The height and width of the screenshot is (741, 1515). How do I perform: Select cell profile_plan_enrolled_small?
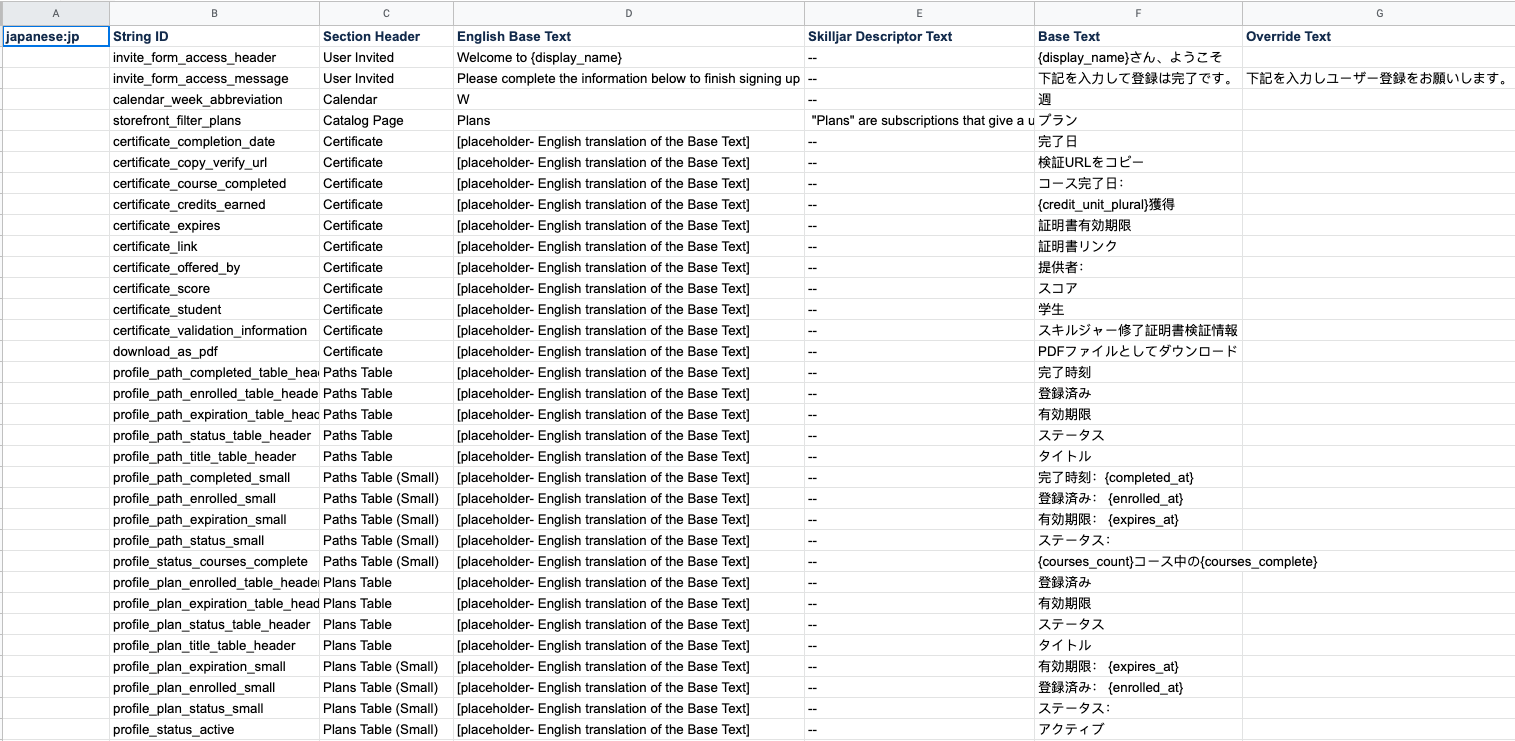(x=215, y=688)
